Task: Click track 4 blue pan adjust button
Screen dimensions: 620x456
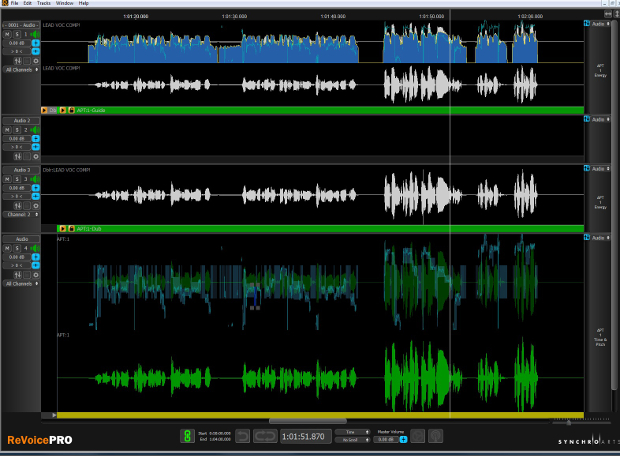Action: pyautogui.click(x=36, y=265)
